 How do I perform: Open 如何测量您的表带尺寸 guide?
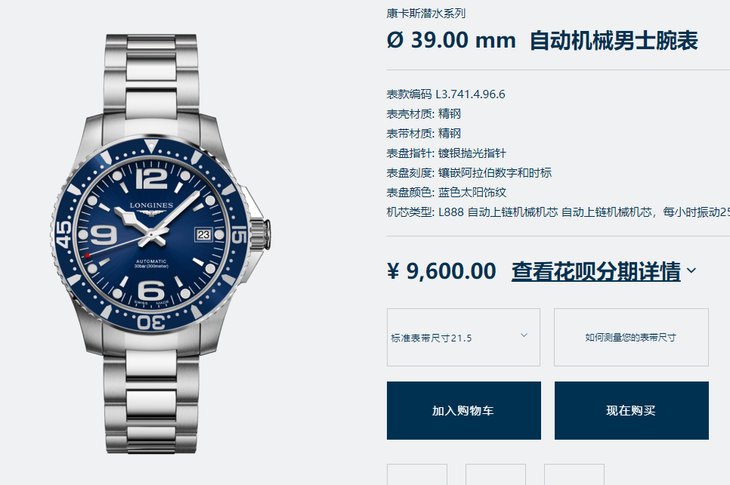[631, 337]
